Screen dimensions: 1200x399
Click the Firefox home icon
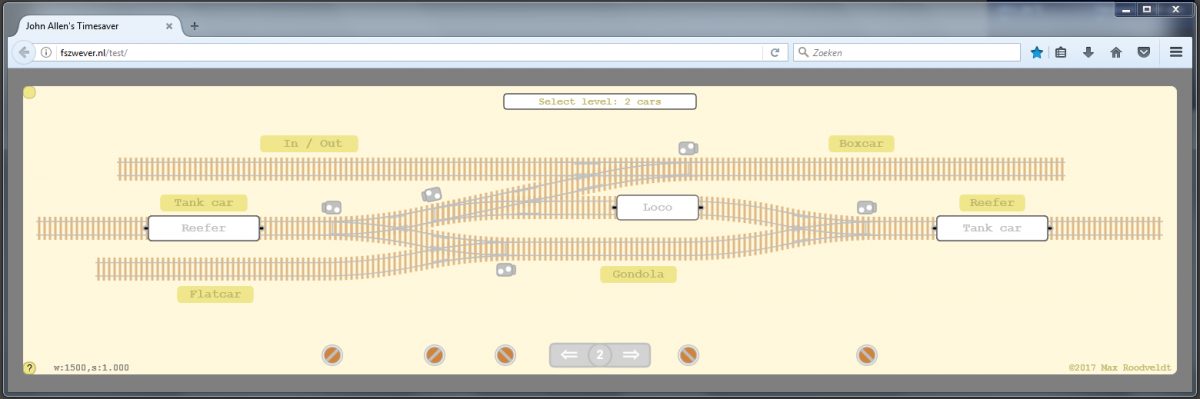click(1116, 52)
